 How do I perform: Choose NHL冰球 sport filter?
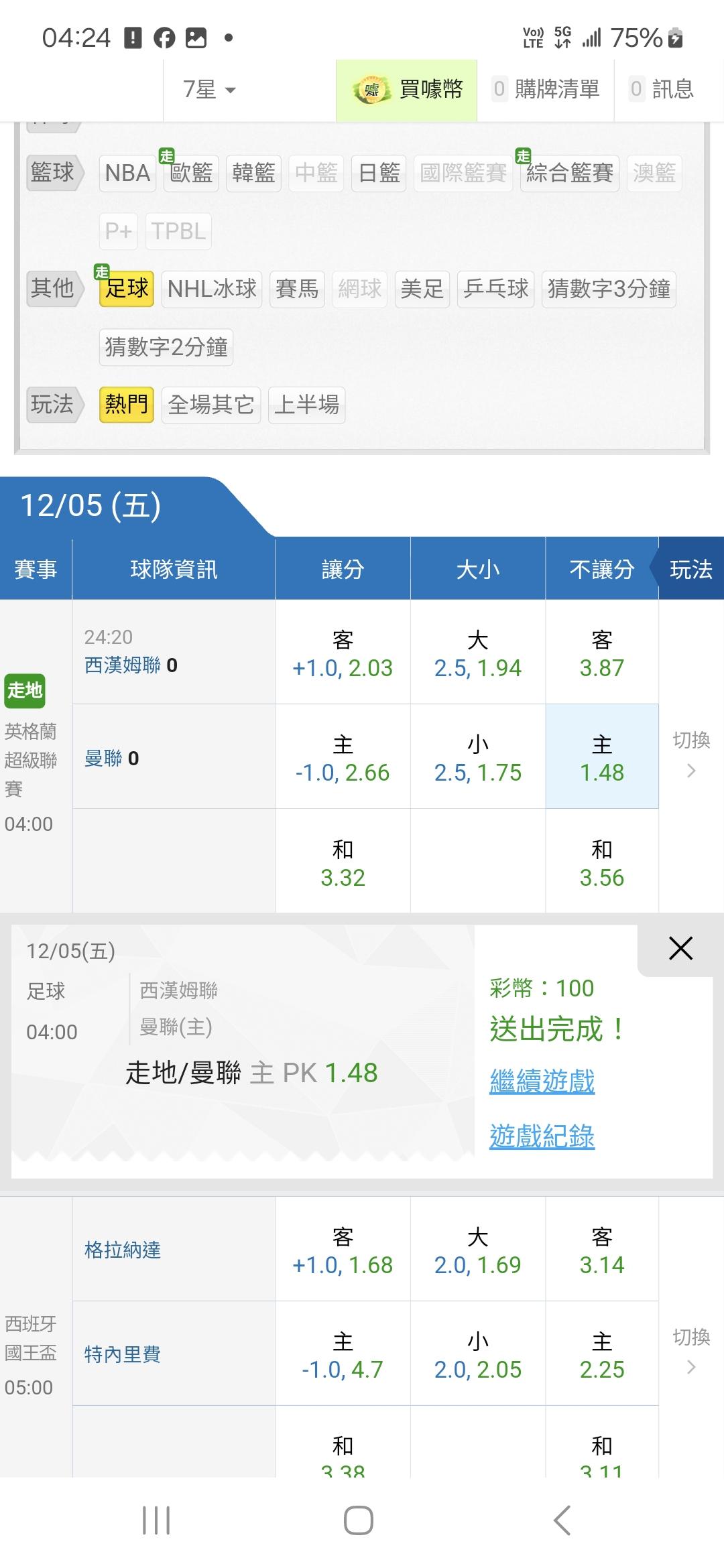pos(212,289)
